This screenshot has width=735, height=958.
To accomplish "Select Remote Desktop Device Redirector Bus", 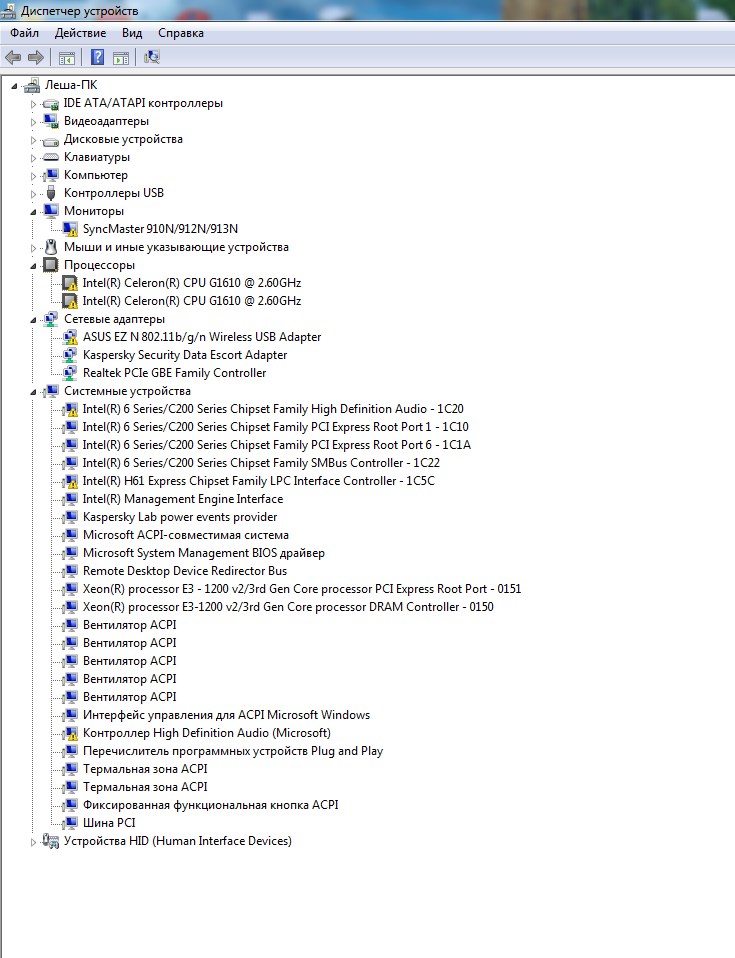I will (x=185, y=571).
